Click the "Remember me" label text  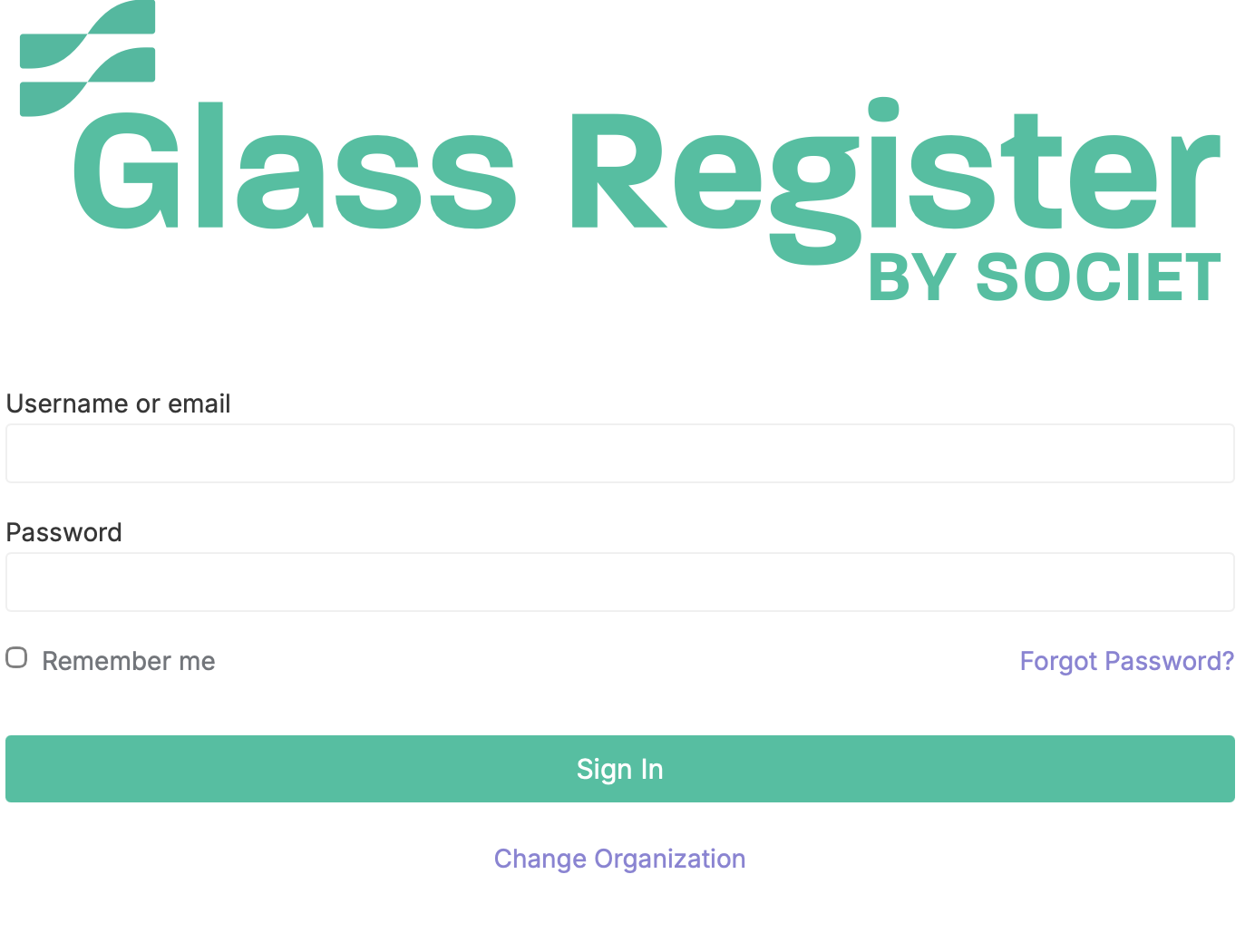coord(129,662)
